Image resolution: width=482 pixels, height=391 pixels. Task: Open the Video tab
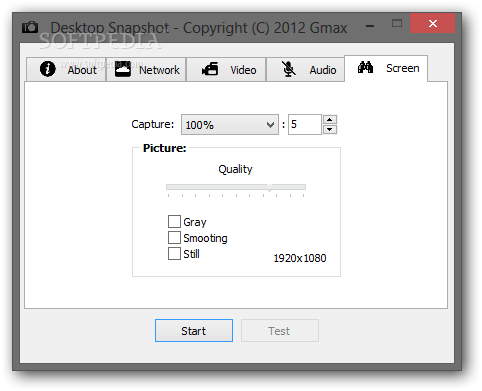(x=226, y=69)
